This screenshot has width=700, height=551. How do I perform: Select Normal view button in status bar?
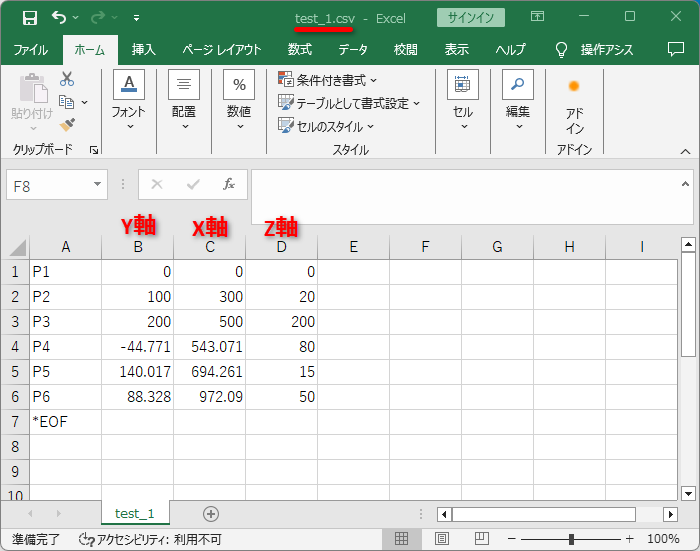click(x=401, y=539)
